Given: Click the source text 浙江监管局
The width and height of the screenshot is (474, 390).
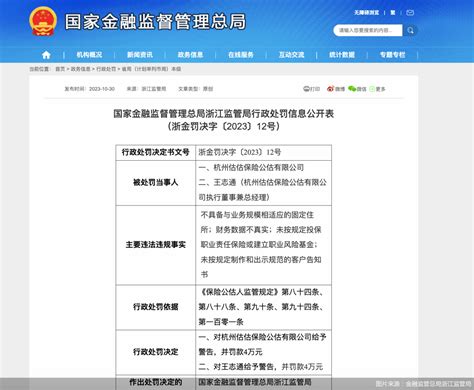Looking at the screenshot, I should (x=154, y=89).
